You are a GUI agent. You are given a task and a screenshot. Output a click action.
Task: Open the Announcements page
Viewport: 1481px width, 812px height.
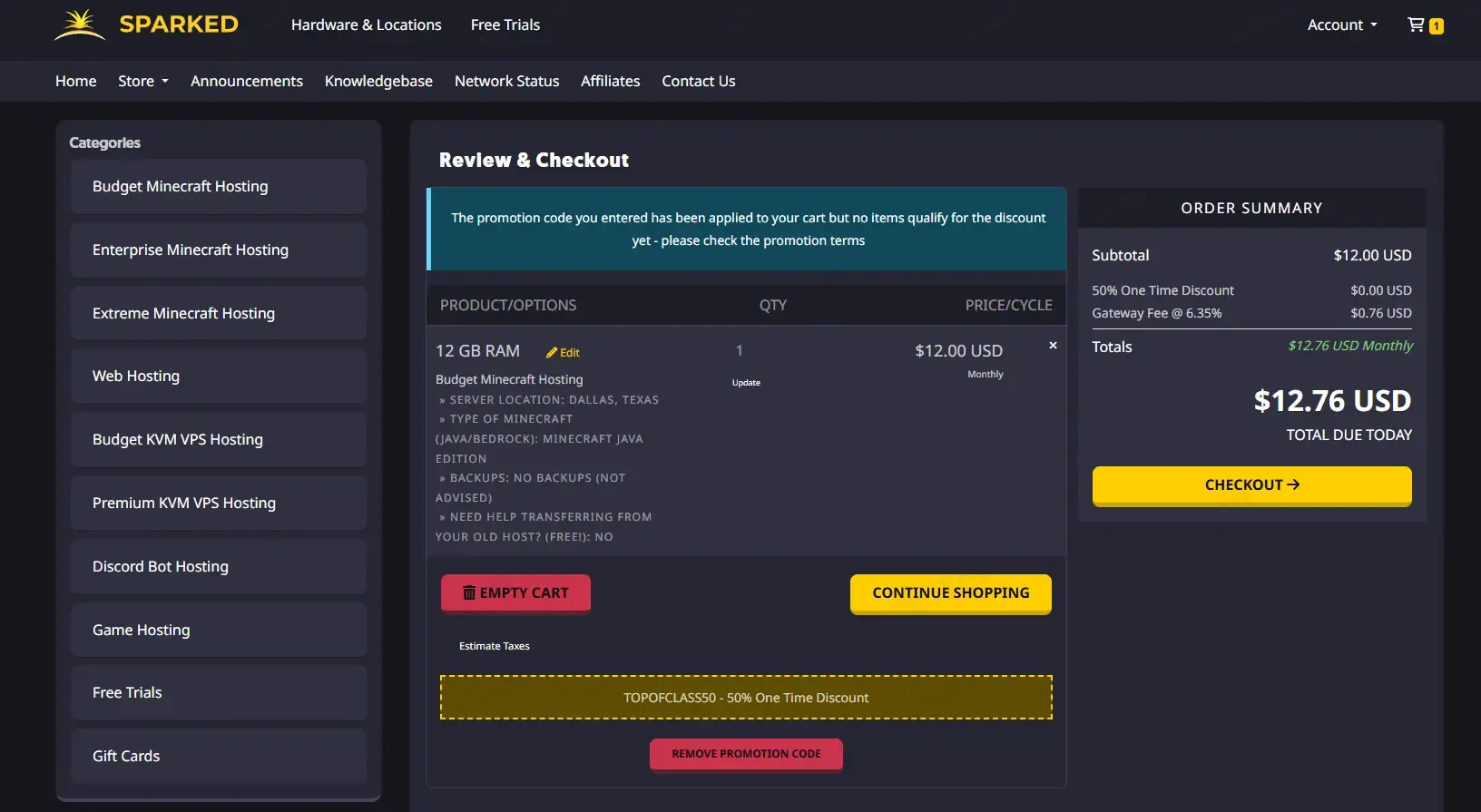(247, 81)
